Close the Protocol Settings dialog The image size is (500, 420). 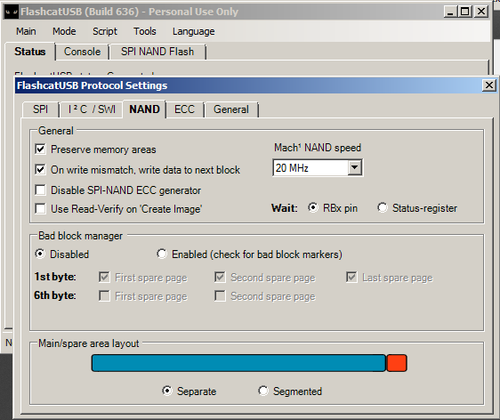tap(489, 85)
